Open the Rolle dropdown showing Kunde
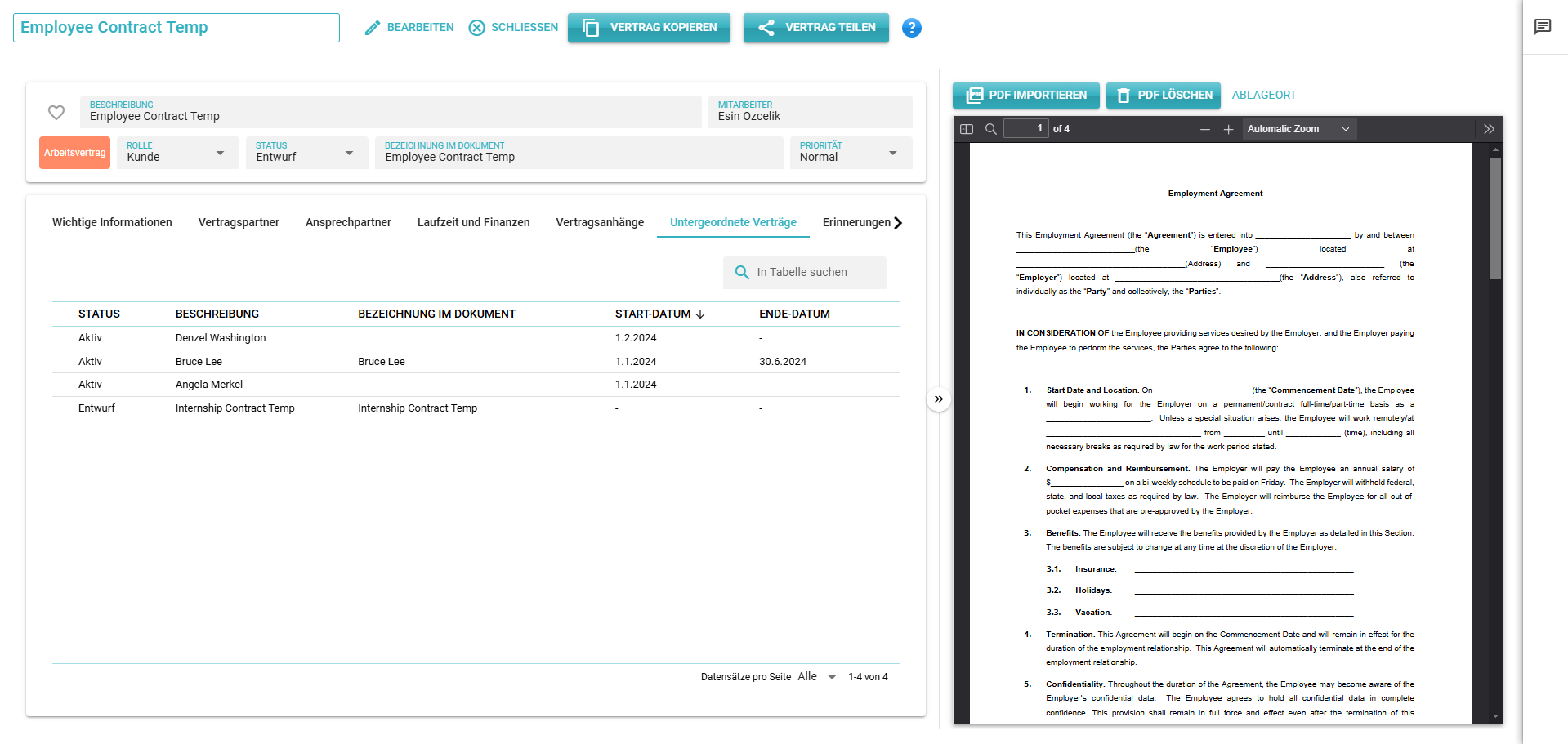Viewport: 1568px width, 744px height. [177, 153]
